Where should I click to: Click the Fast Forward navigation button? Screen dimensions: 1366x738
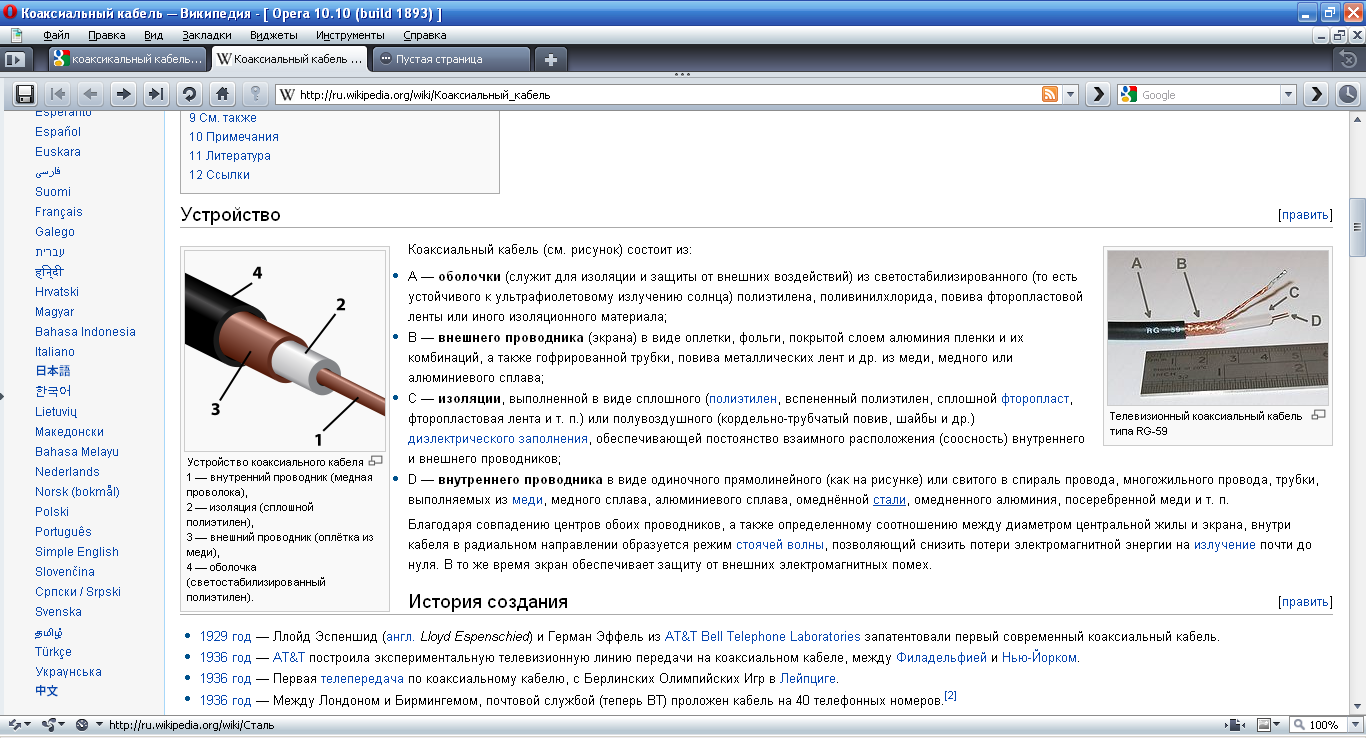point(155,94)
